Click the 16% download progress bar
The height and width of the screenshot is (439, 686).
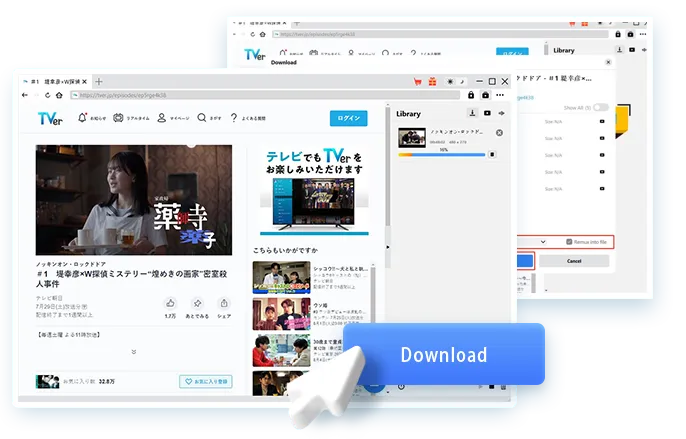coord(441,155)
